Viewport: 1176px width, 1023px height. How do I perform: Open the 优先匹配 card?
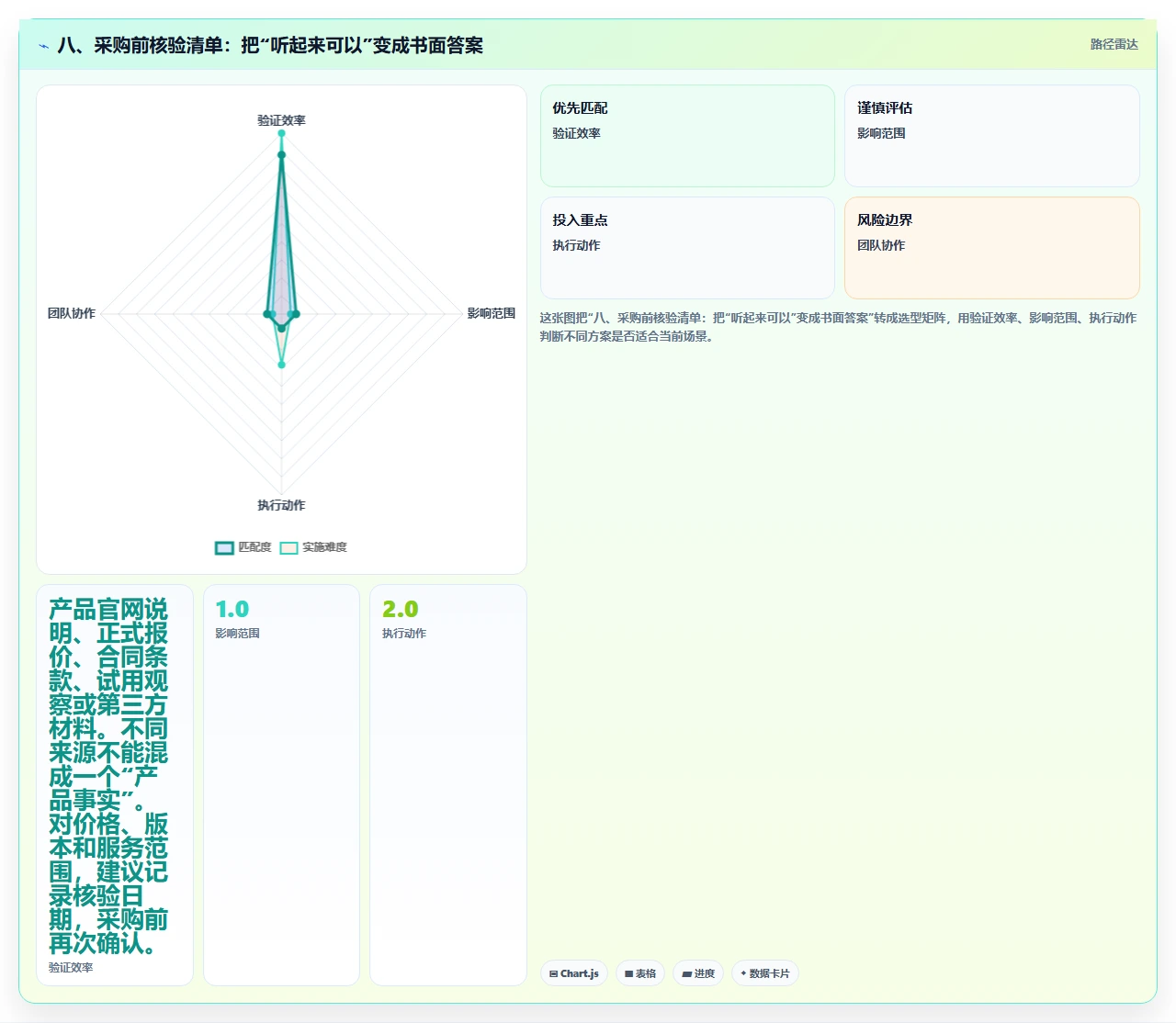pyautogui.click(x=687, y=136)
